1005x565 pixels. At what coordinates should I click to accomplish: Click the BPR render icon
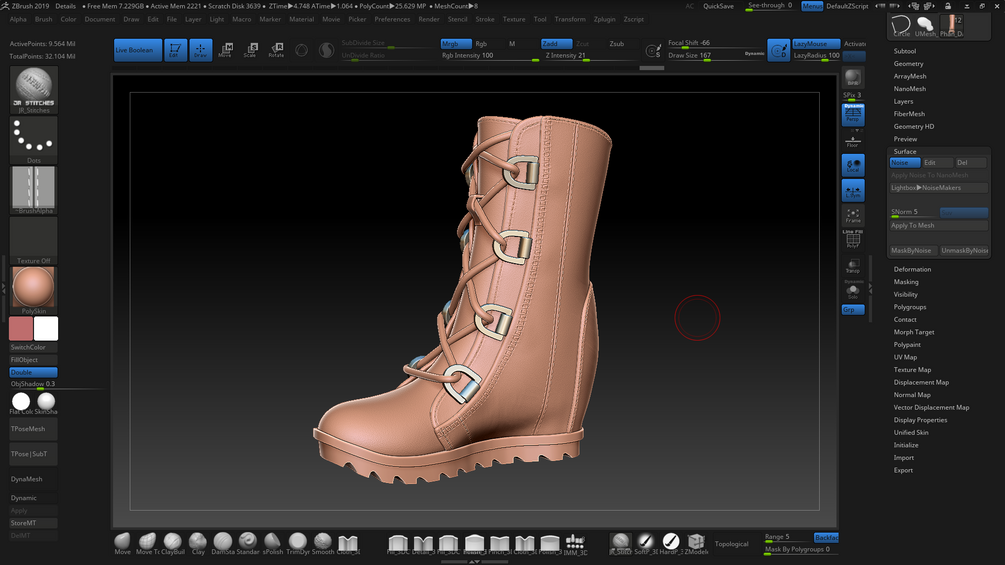[x=853, y=79]
